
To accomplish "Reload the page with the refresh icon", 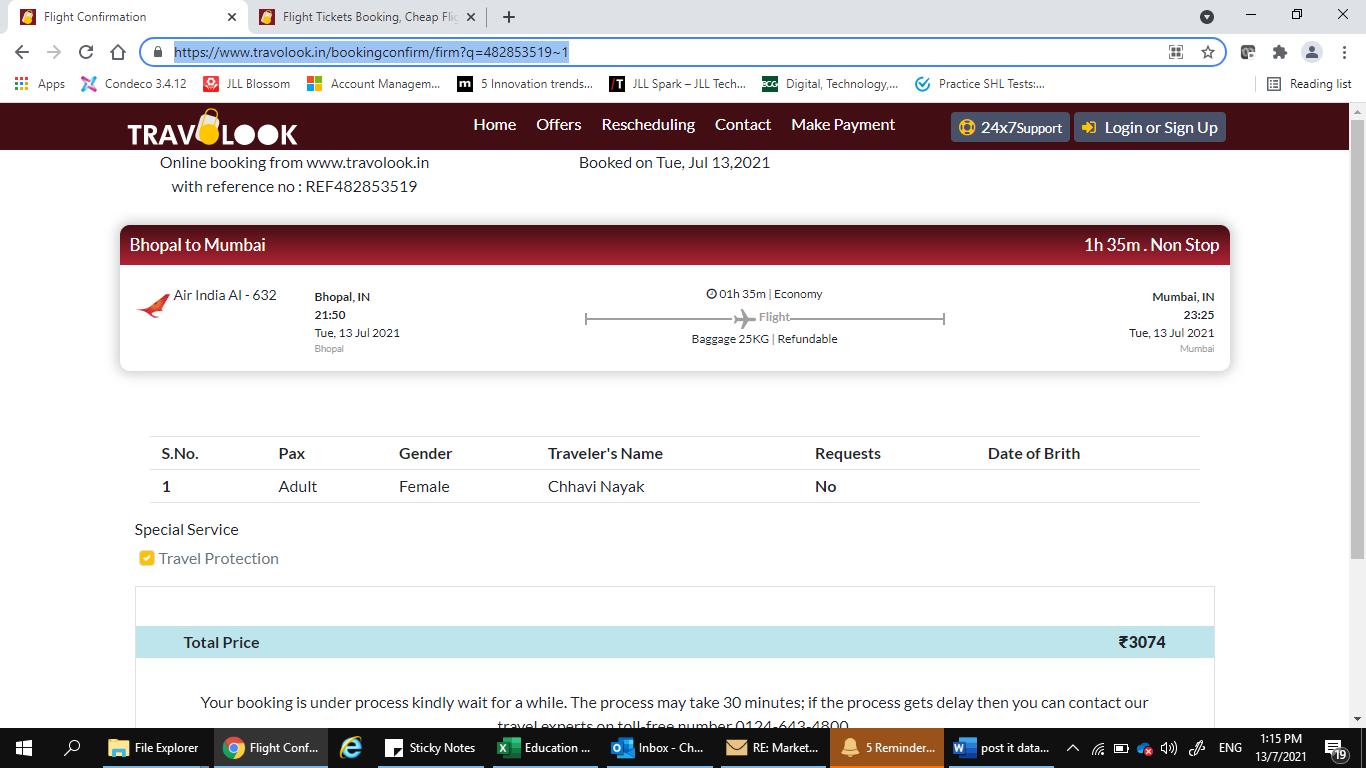I will (x=86, y=52).
